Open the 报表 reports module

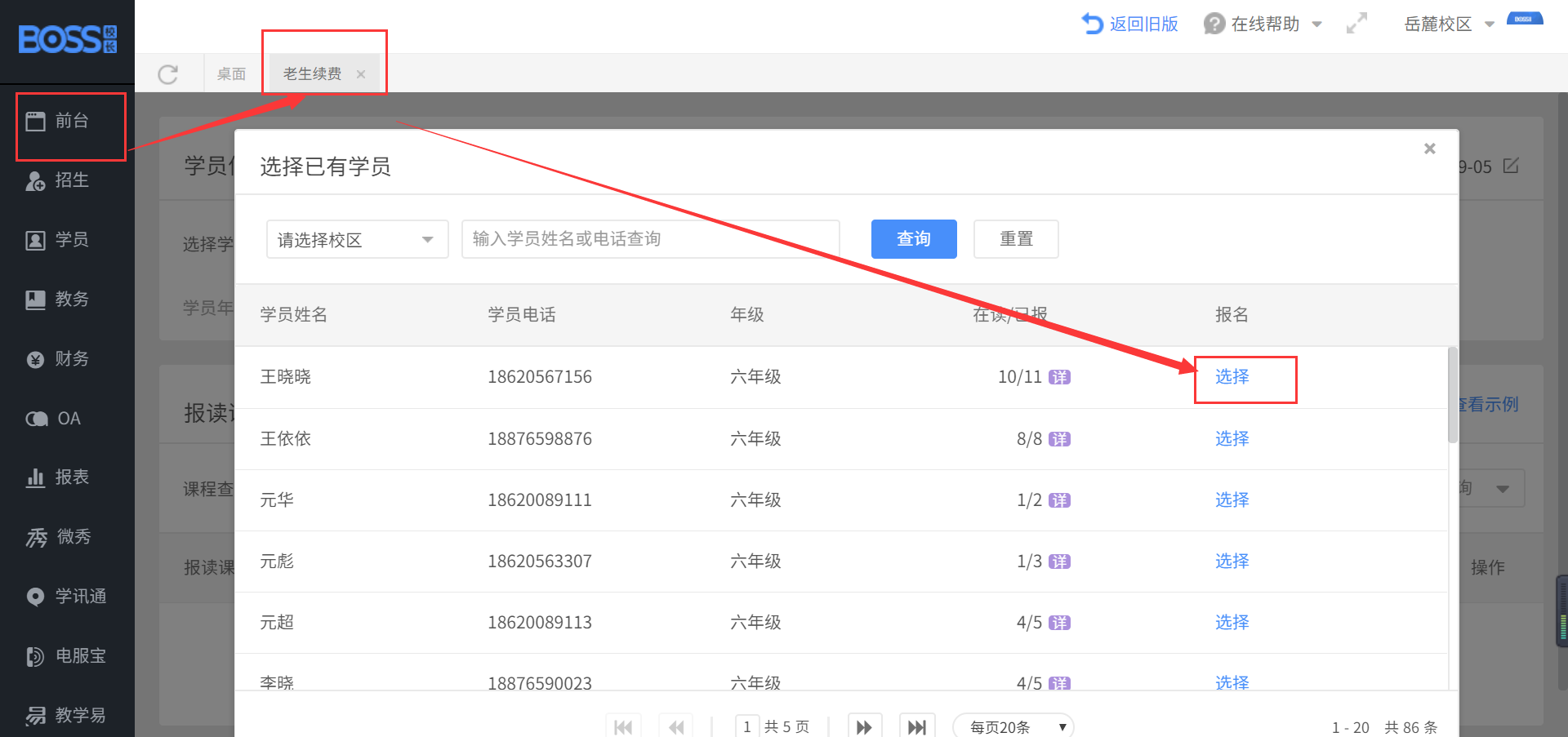pos(58,477)
